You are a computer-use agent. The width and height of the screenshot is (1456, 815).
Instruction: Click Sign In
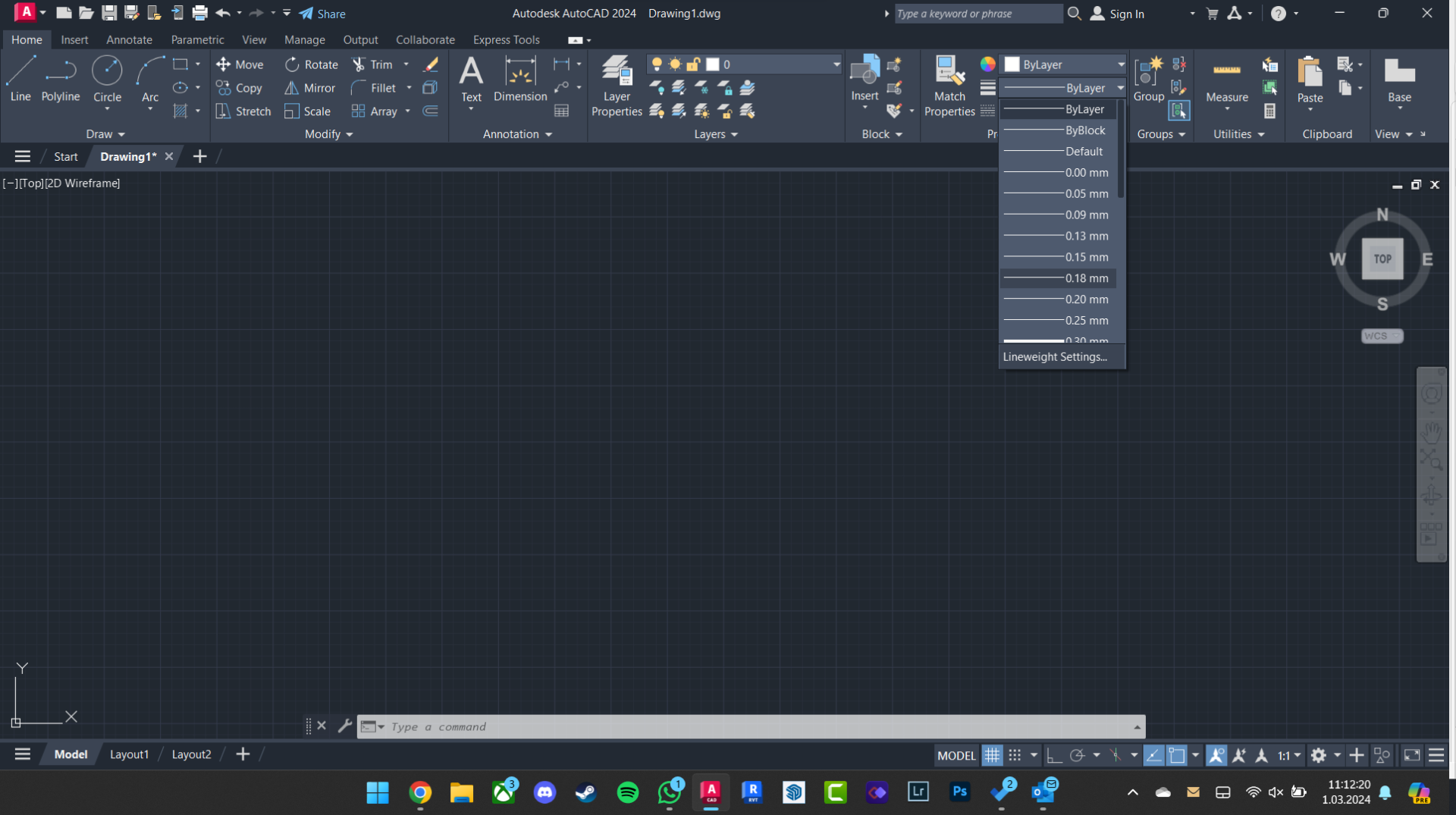click(x=1118, y=14)
